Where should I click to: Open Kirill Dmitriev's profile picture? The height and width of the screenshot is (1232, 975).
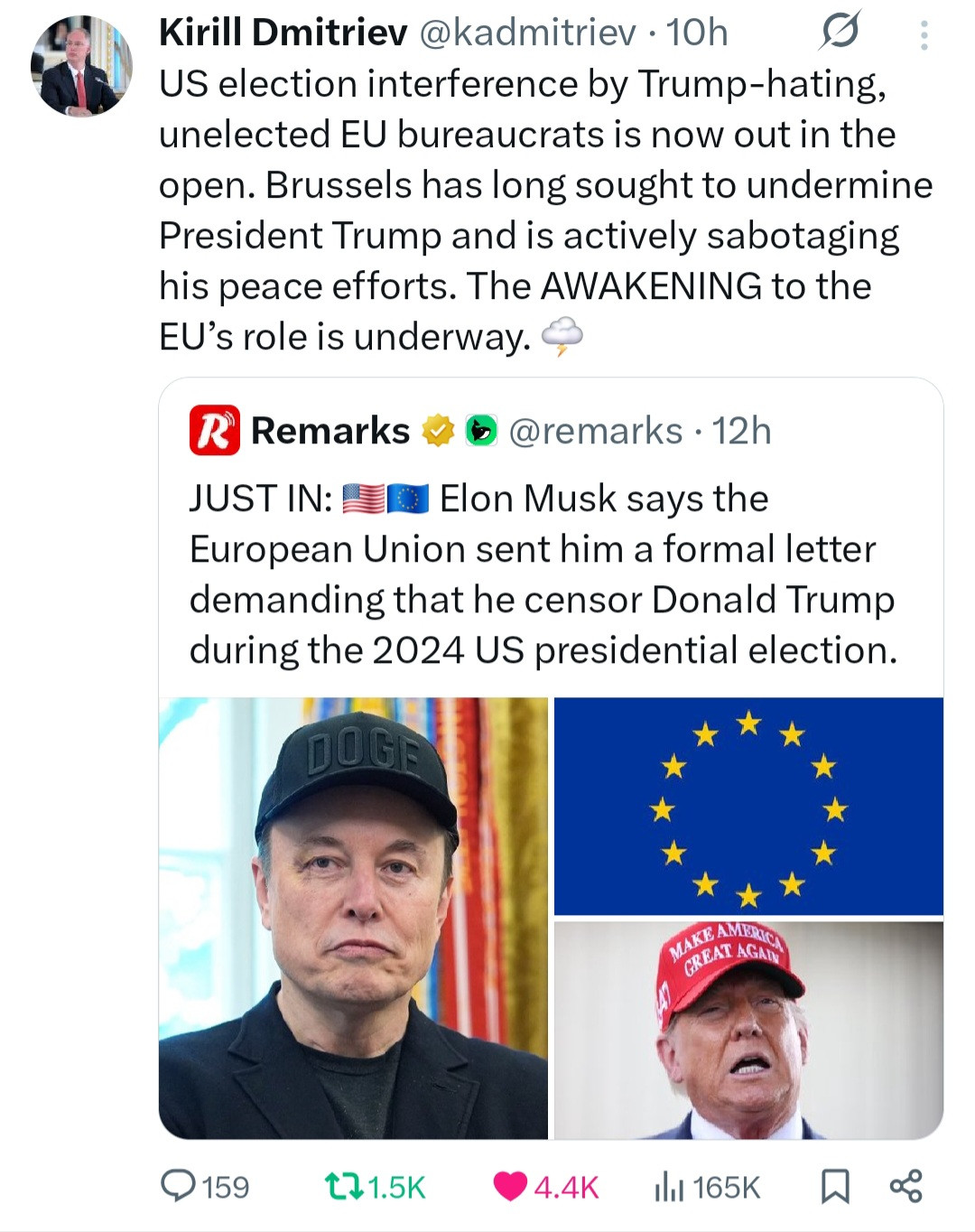81,66
